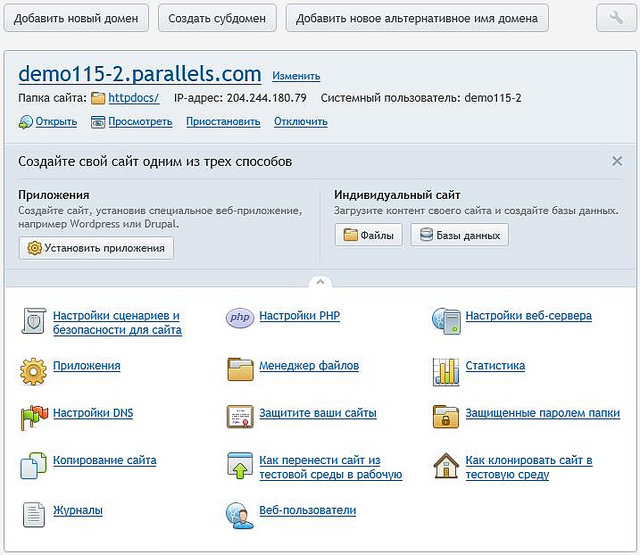Open the Приложения link in the tools list
The image size is (640, 555).
[x=87, y=366]
